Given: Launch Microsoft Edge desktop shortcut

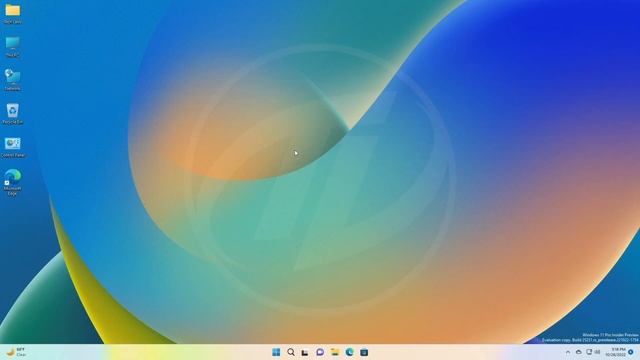Looking at the screenshot, I should 13,182.
